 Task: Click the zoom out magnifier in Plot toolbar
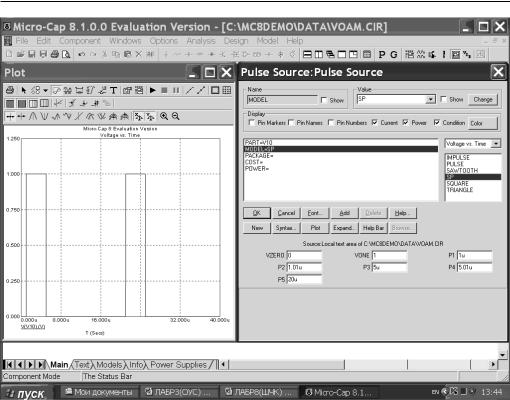click(176, 116)
